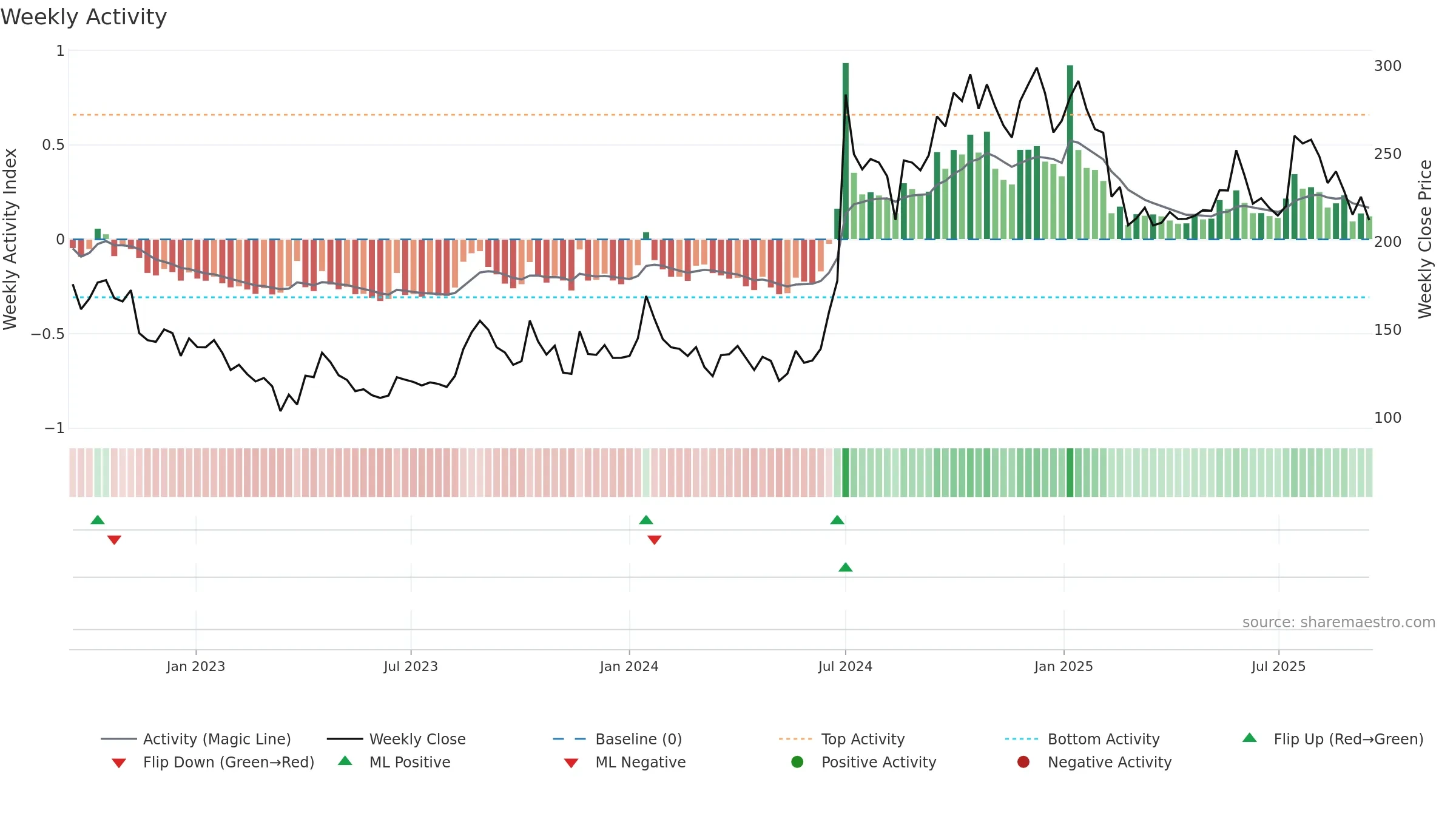
Task: Toggle the Bottom Activity legend entry
Action: tap(1082, 739)
